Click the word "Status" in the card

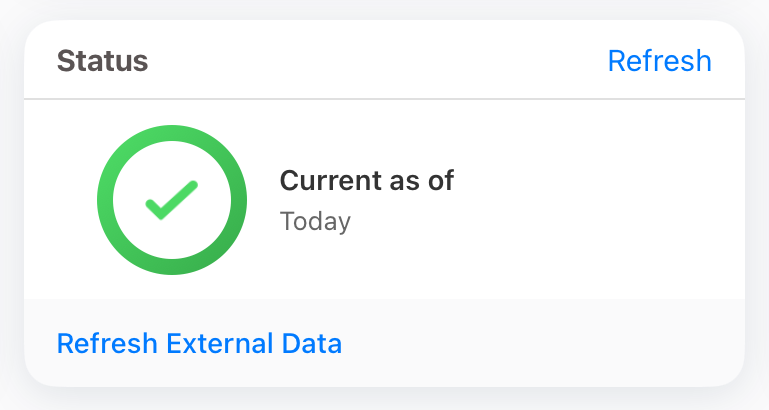pos(102,61)
